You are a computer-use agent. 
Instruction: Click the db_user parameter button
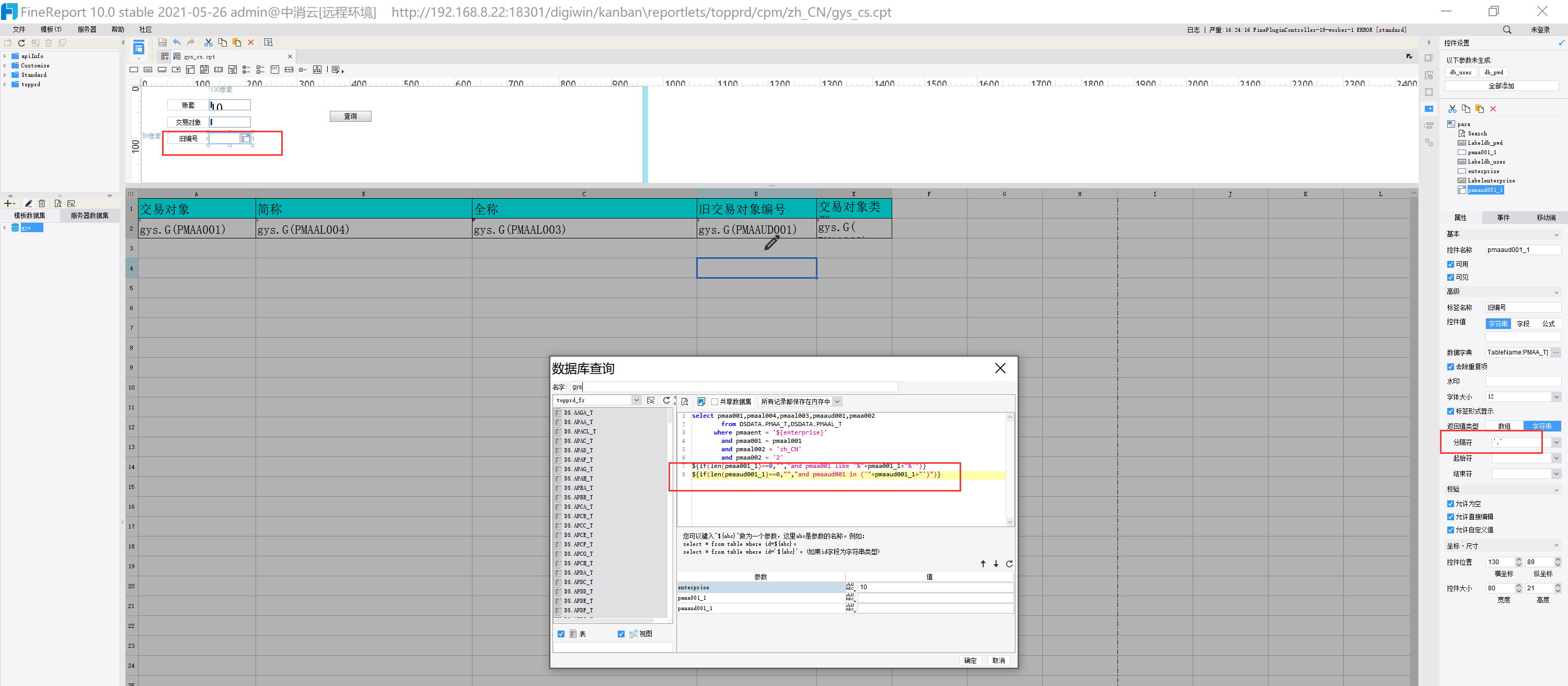(x=1460, y=73)
